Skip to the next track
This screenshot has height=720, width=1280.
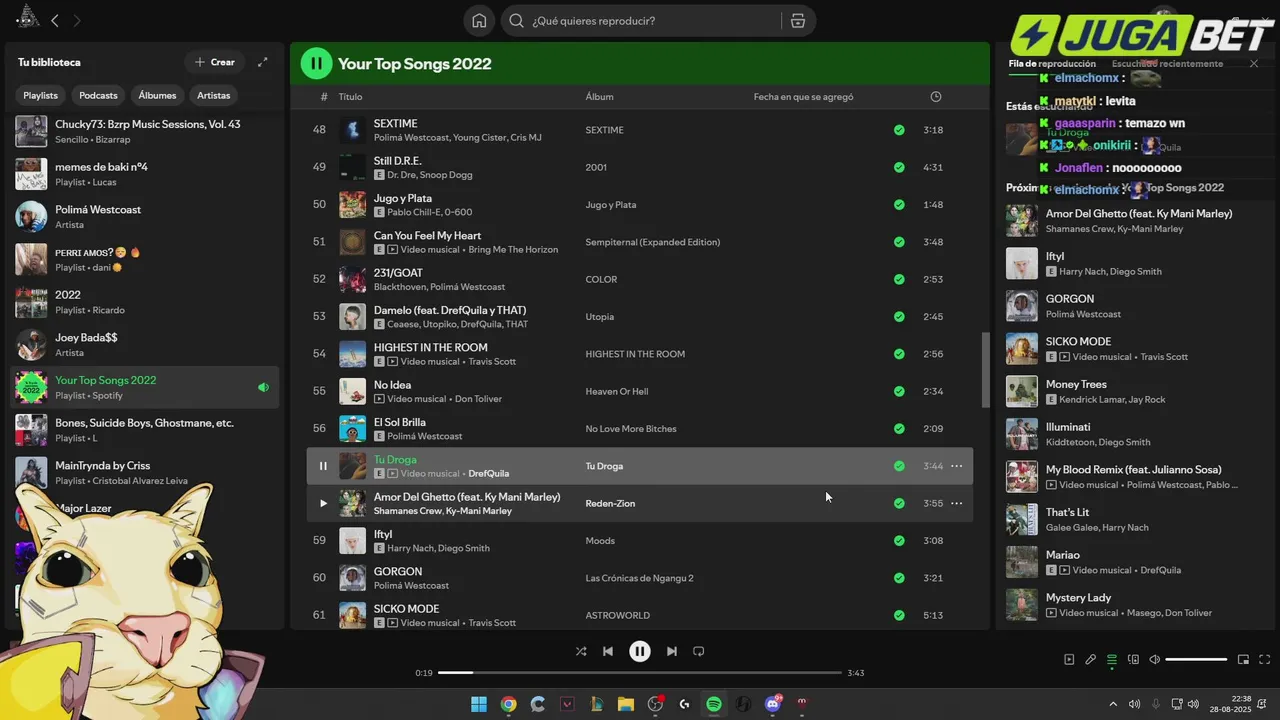coord(672,651)
